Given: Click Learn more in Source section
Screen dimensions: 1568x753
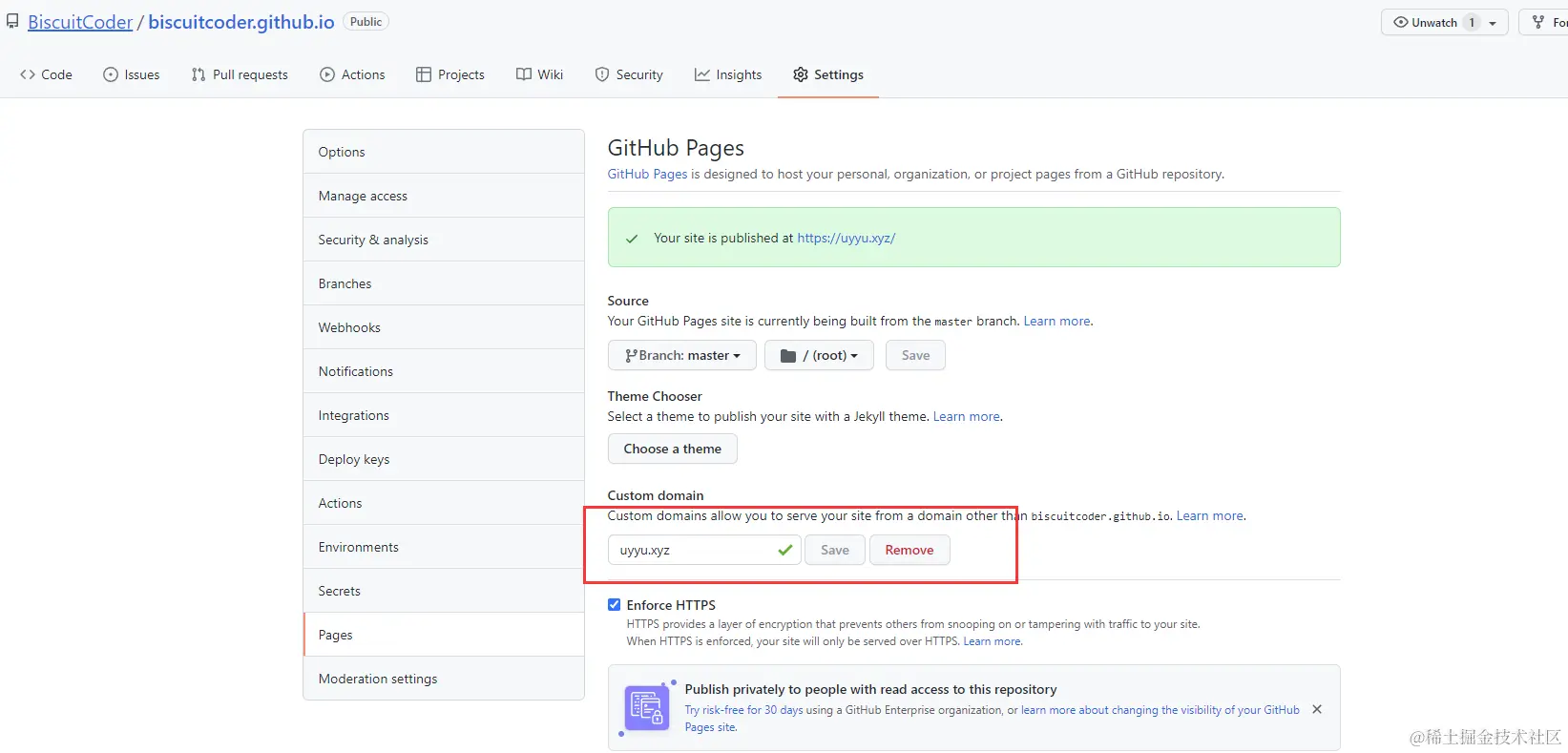Looking at the screenshot, I should [x=1056, y=321].
